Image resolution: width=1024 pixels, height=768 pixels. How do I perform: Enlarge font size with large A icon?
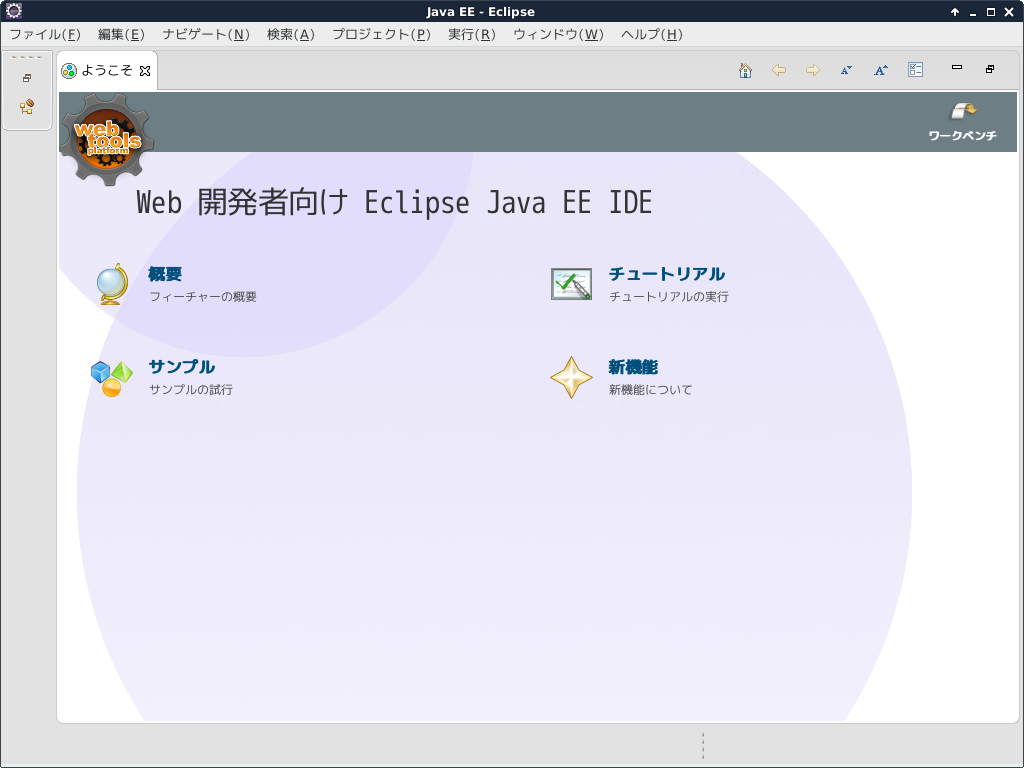pyautogui.click(x=880, y=70)
